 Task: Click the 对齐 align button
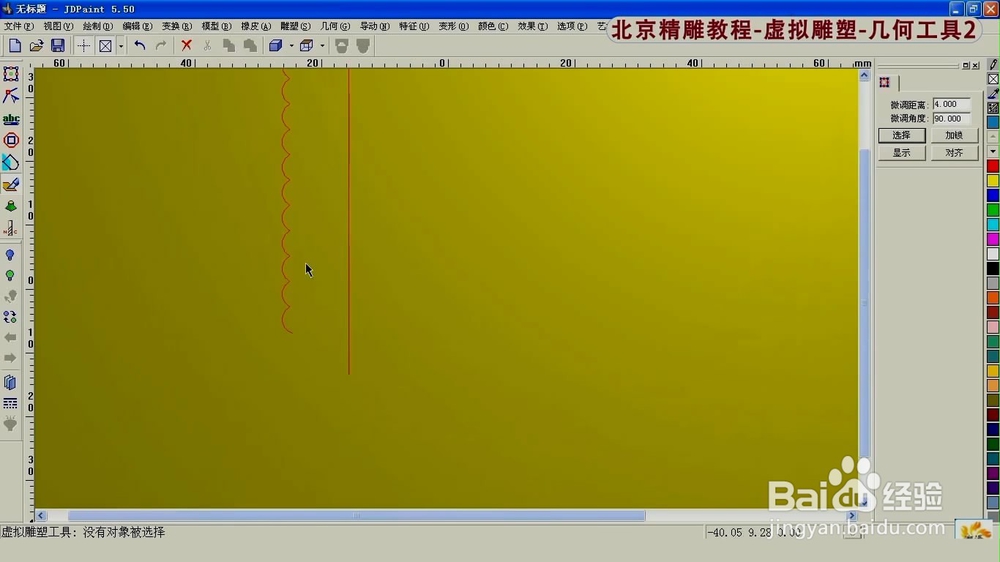click(954, 153)
